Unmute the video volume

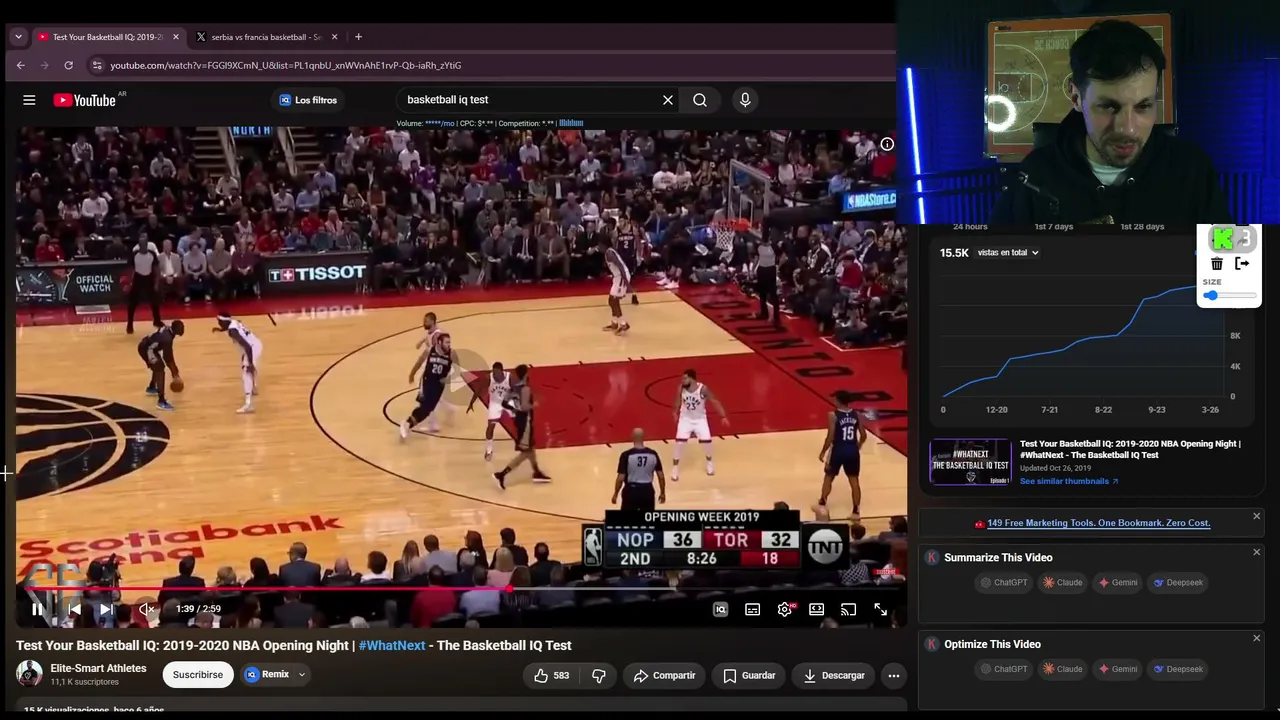click(146, 609)
